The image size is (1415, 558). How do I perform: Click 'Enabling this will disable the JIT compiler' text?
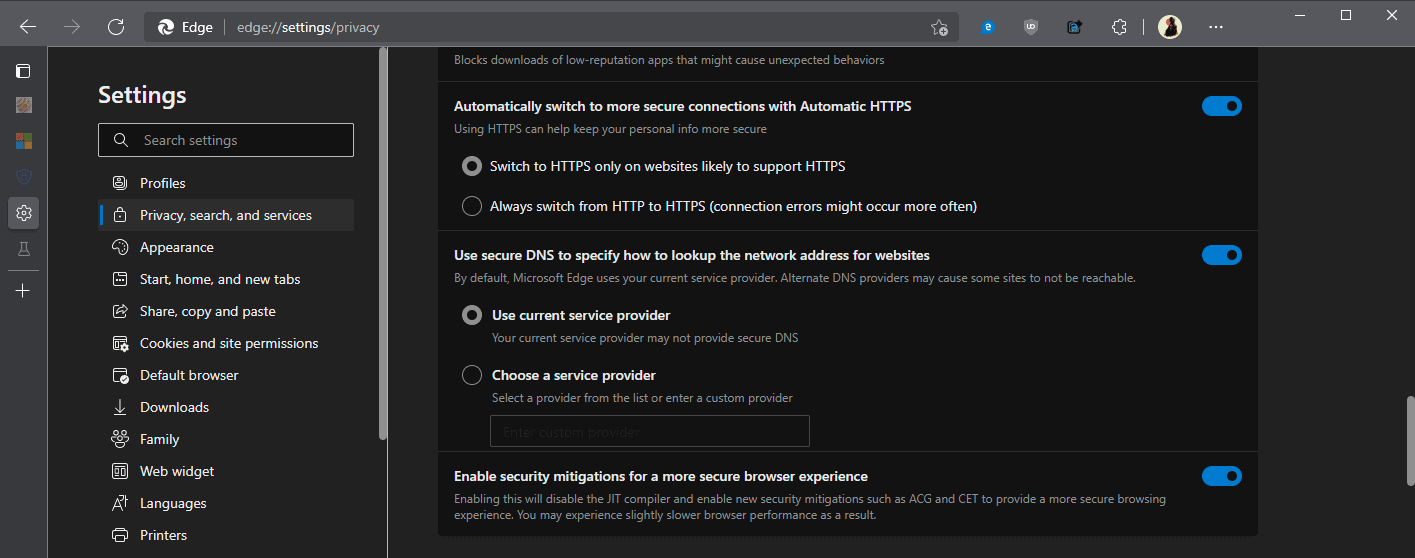[x=810, y=507]
